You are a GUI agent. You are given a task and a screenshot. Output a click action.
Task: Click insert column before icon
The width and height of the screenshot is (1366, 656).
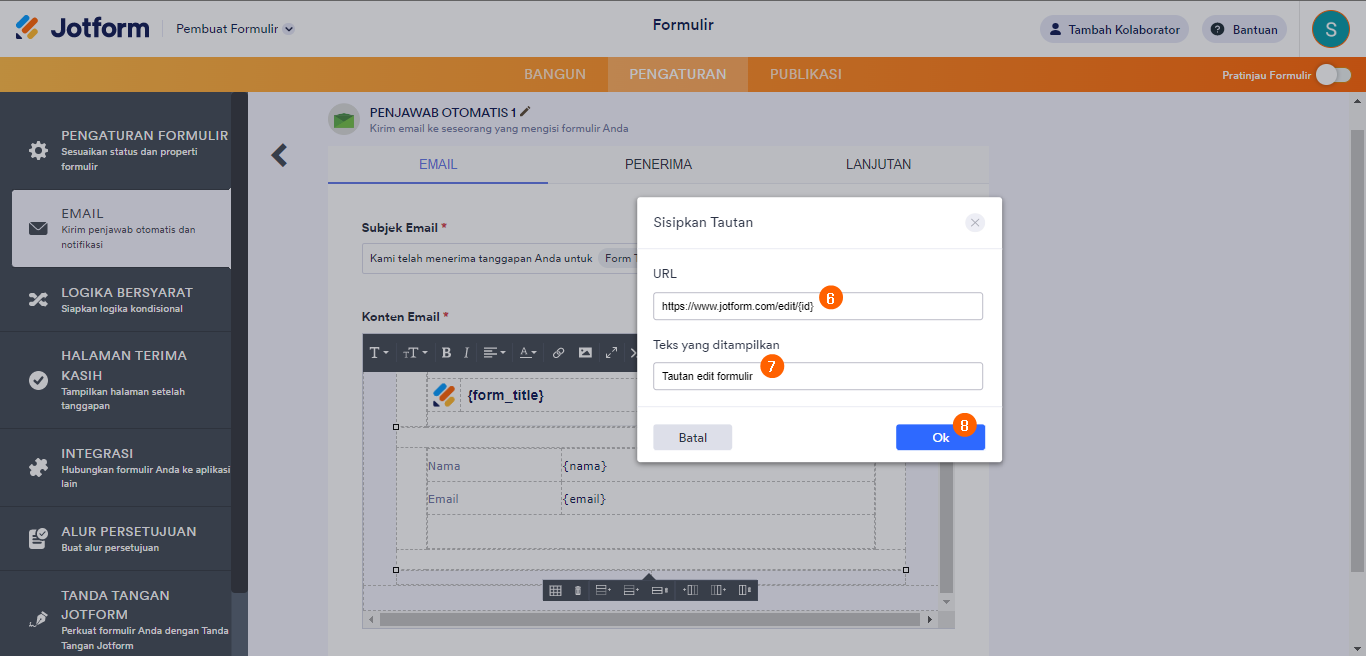pyautogui.click(x=690, y=591)
